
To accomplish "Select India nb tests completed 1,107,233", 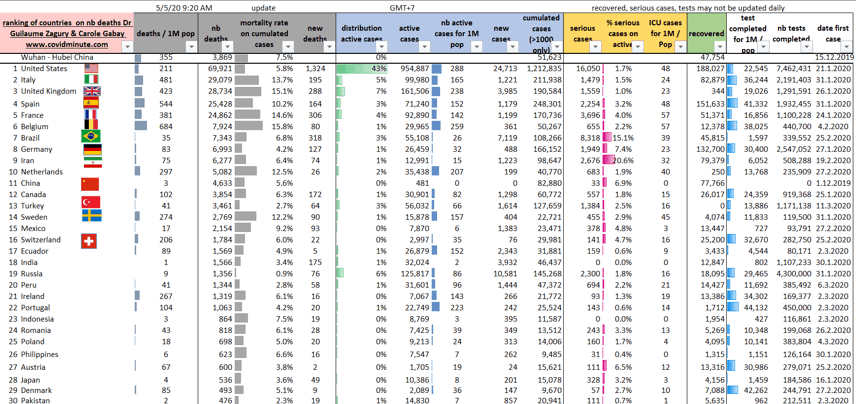I will point(793,262).
